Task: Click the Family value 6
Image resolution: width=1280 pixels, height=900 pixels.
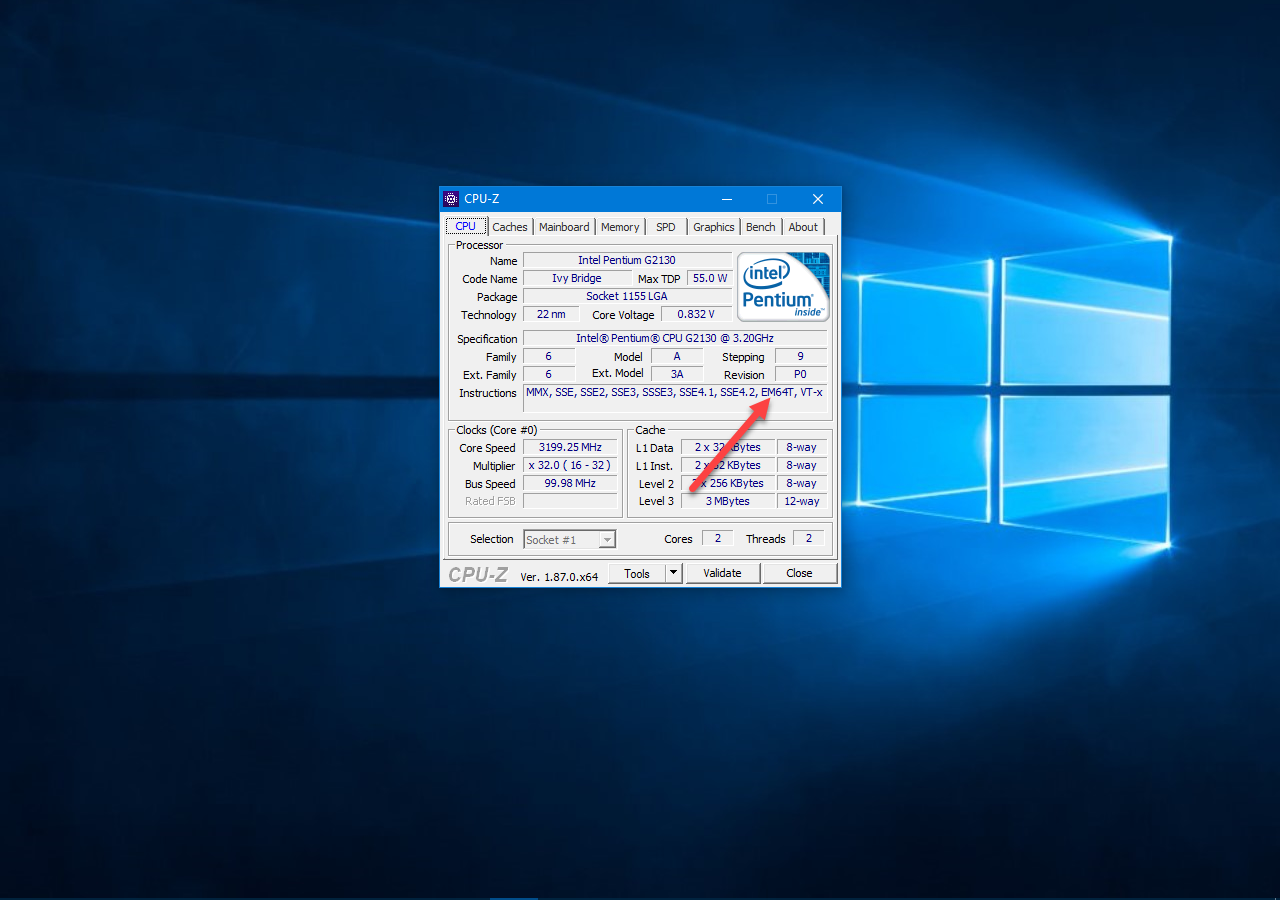Action: pos(549,356)
